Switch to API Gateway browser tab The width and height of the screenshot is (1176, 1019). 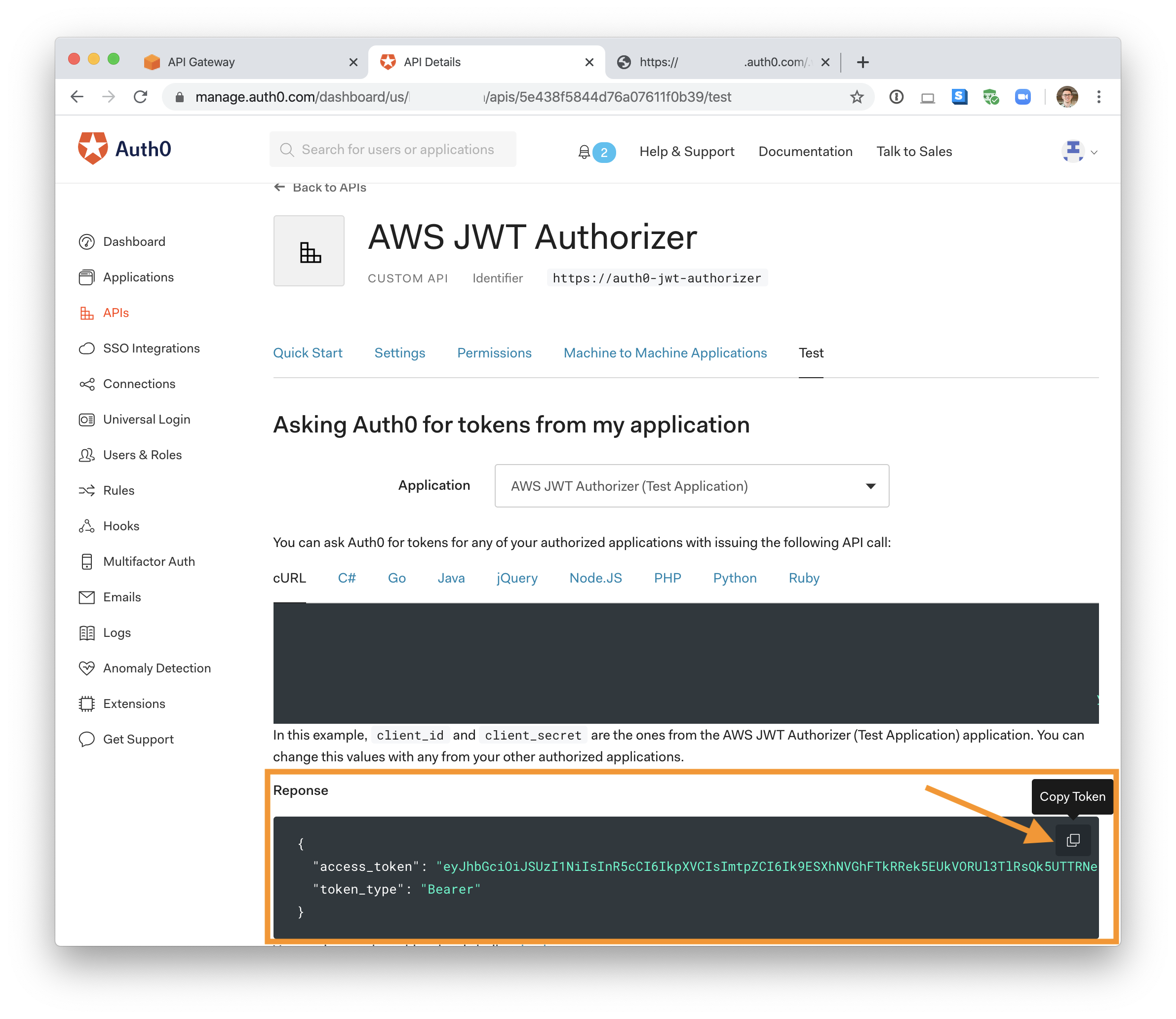click(201, 62)
